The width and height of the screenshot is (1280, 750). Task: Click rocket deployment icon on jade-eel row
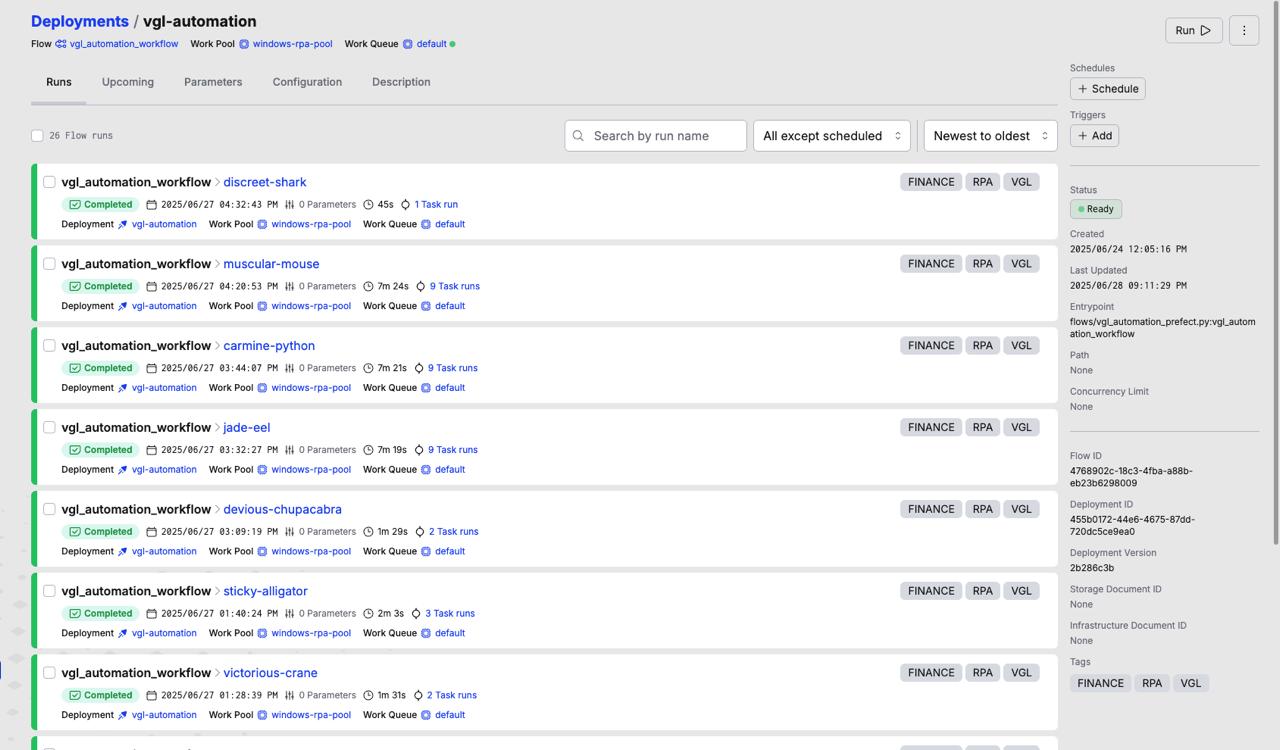123,470
